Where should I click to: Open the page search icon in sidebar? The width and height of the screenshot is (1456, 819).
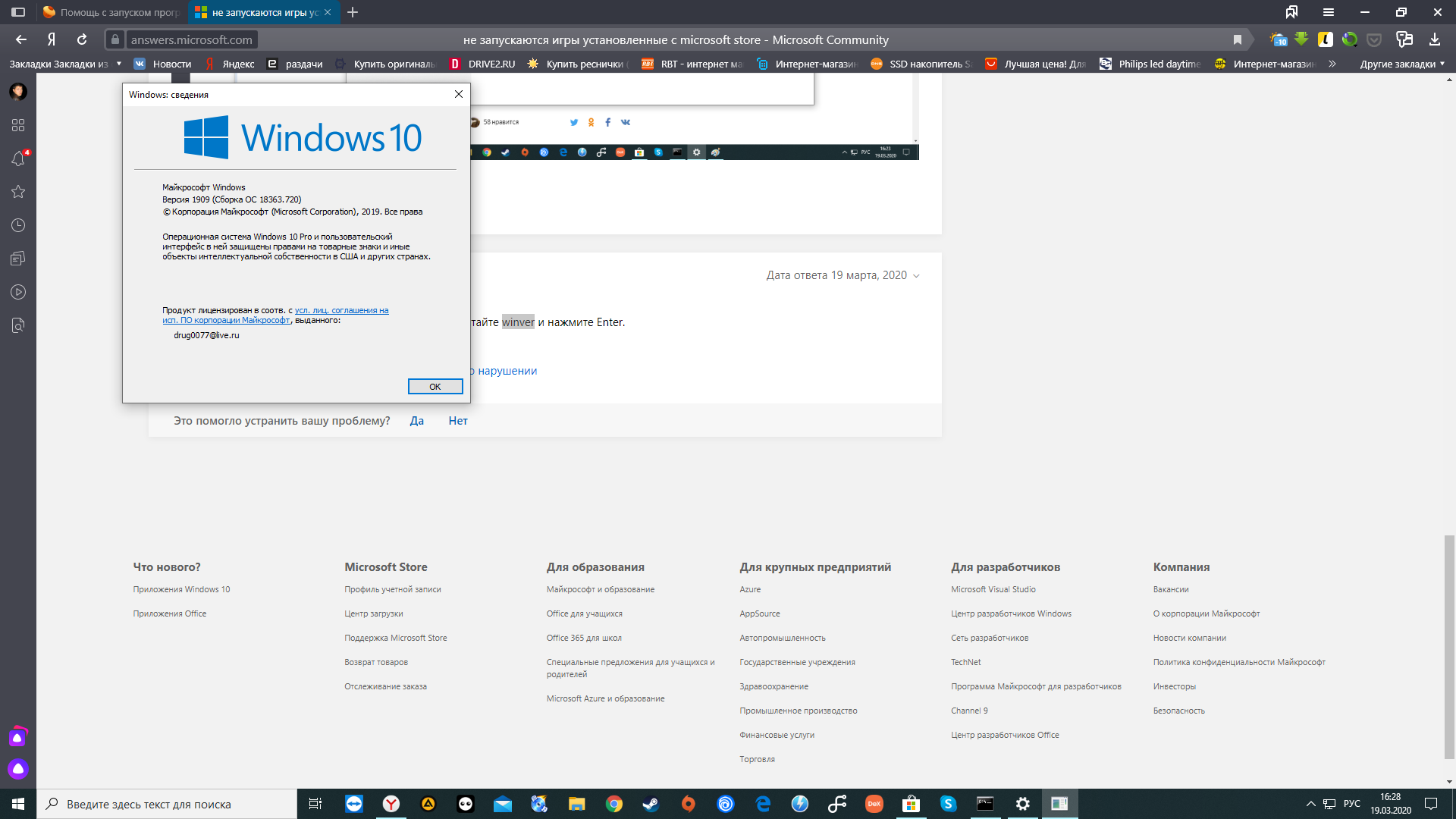coord(18,325)
